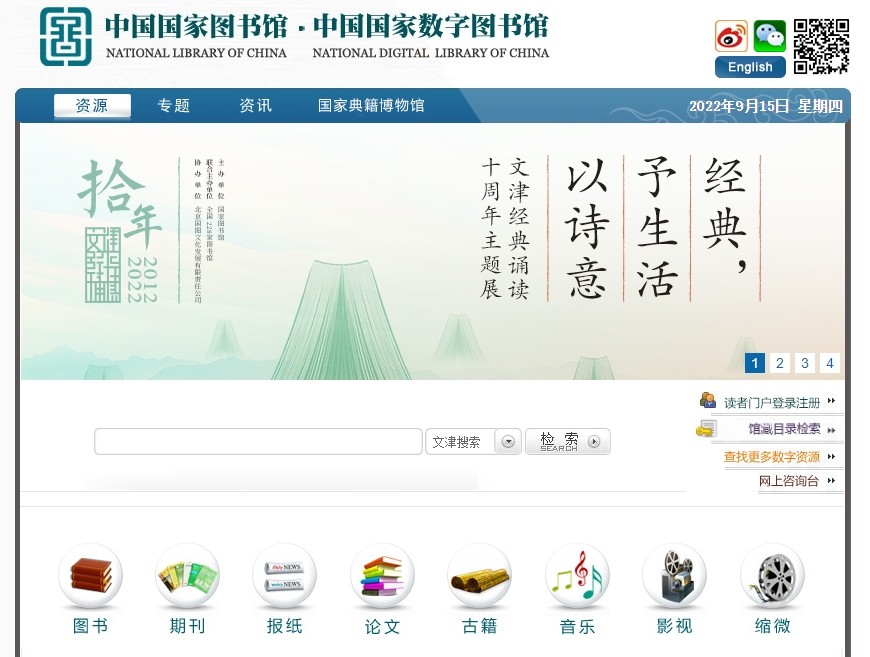The height and width of the screenshot is (657, 870).
Task: Click arrow beside 馆藏目录检索
Action: 831,430
